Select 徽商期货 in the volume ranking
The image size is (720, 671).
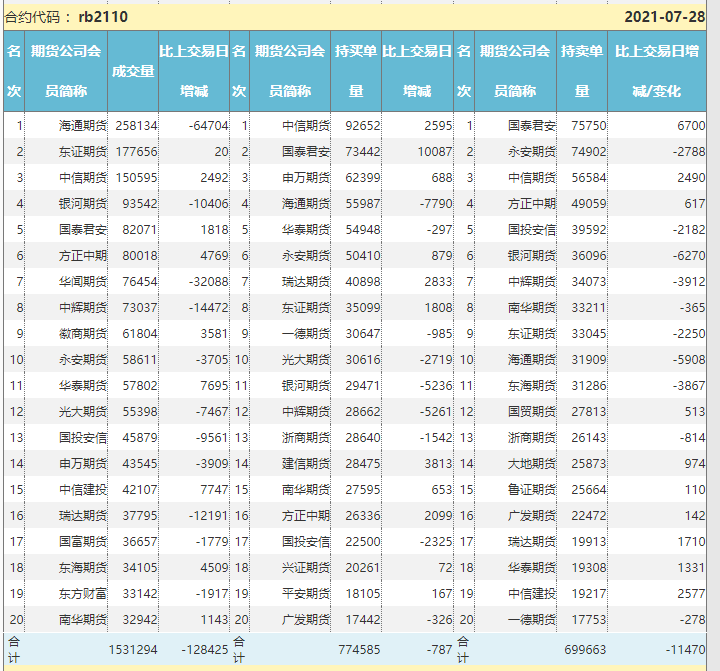83,333
